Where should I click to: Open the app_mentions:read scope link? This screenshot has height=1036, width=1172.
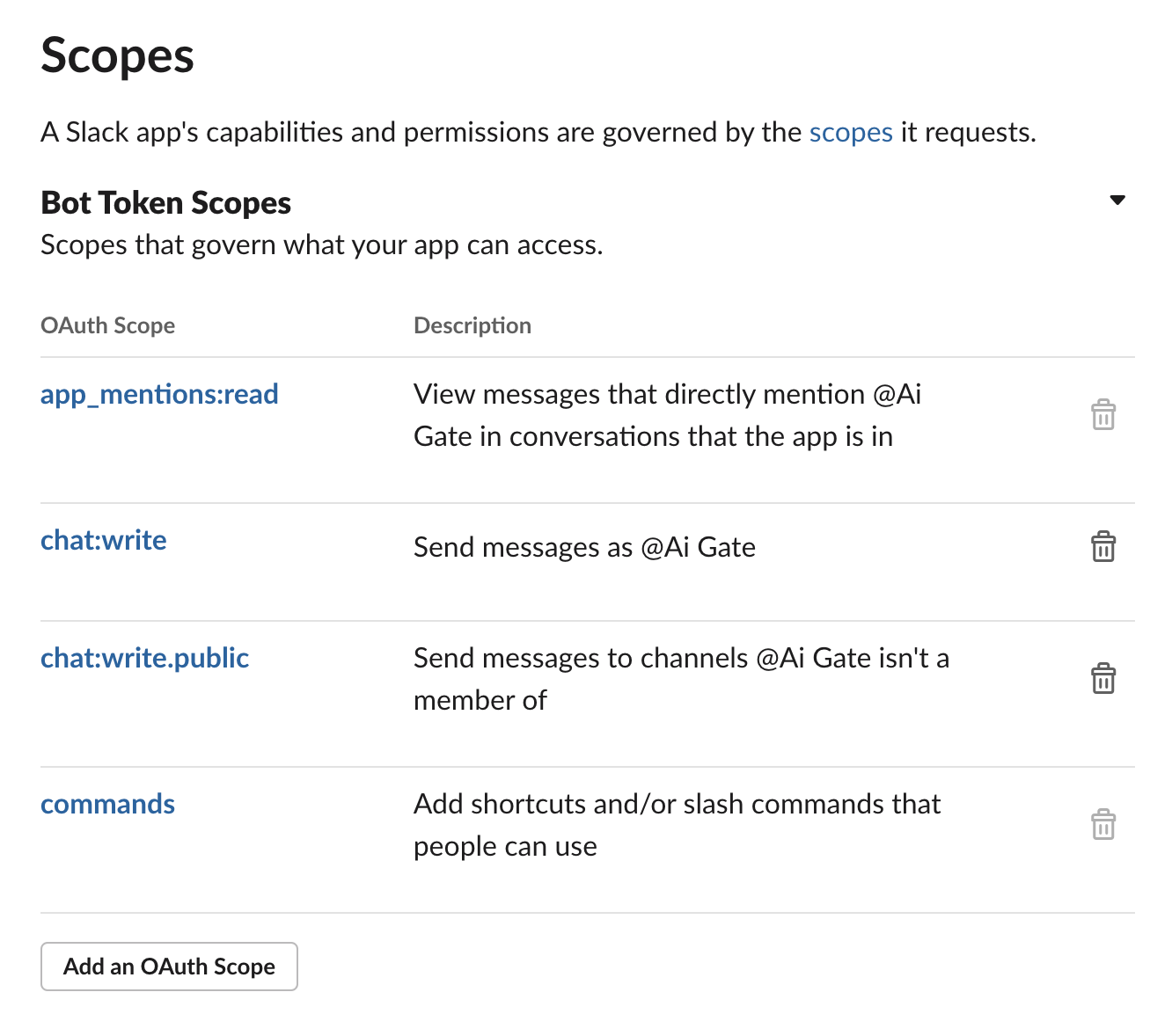(159, 395)
